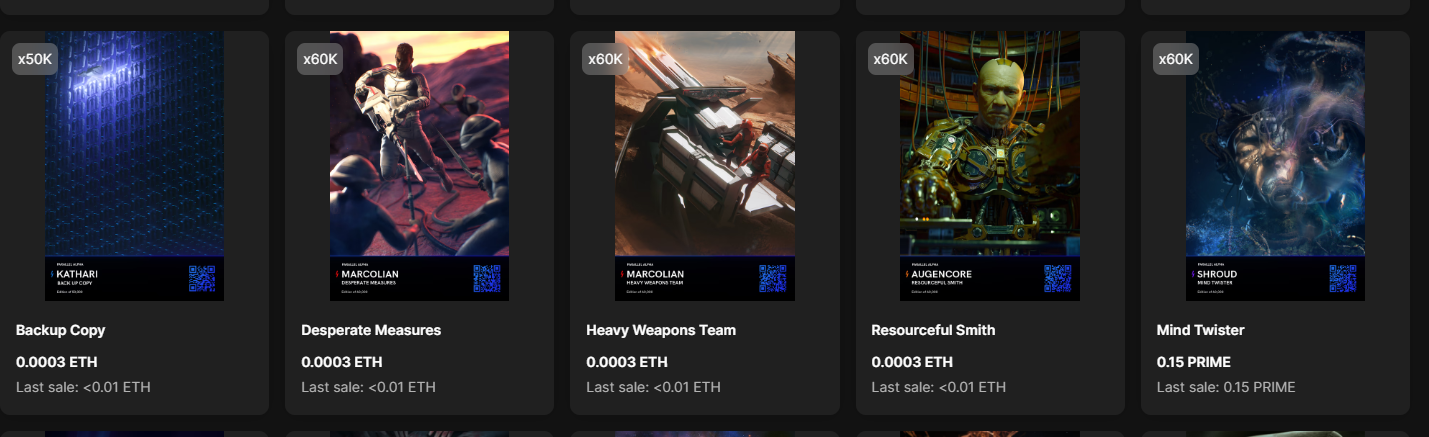Open the Heavy Weapons Team card artwork
The image size is (1429, 437).
[705, 166]
